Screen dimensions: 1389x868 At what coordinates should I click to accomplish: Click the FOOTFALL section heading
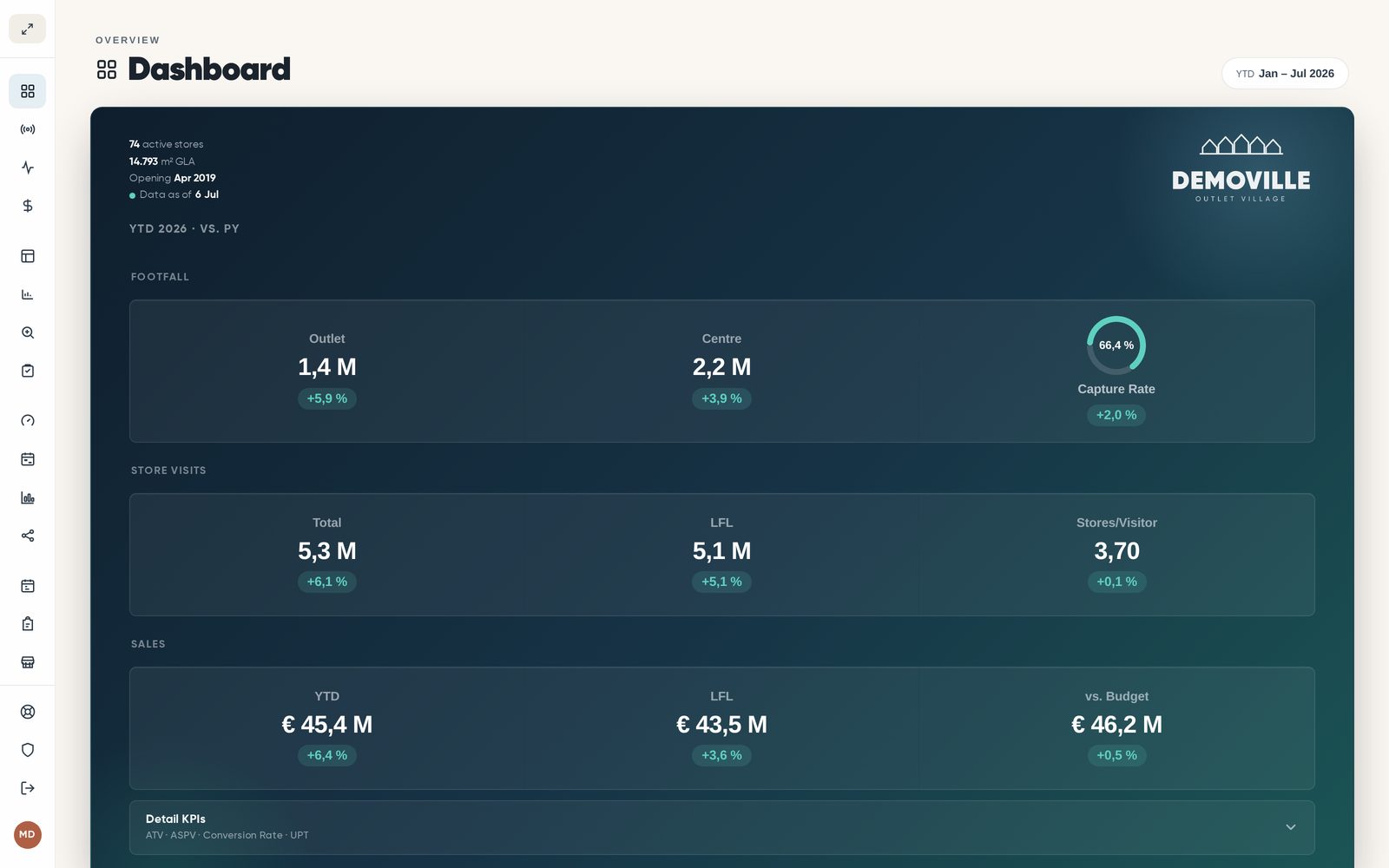coord(160,277)
